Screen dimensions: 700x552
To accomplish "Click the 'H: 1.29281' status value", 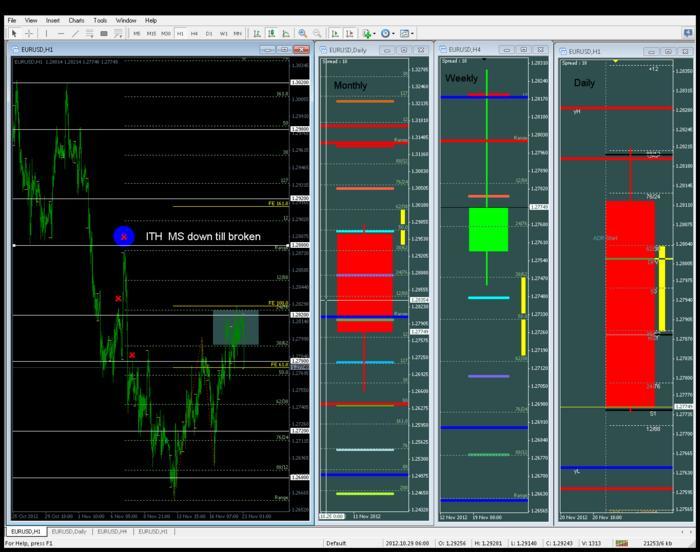I will click(488, 543).
